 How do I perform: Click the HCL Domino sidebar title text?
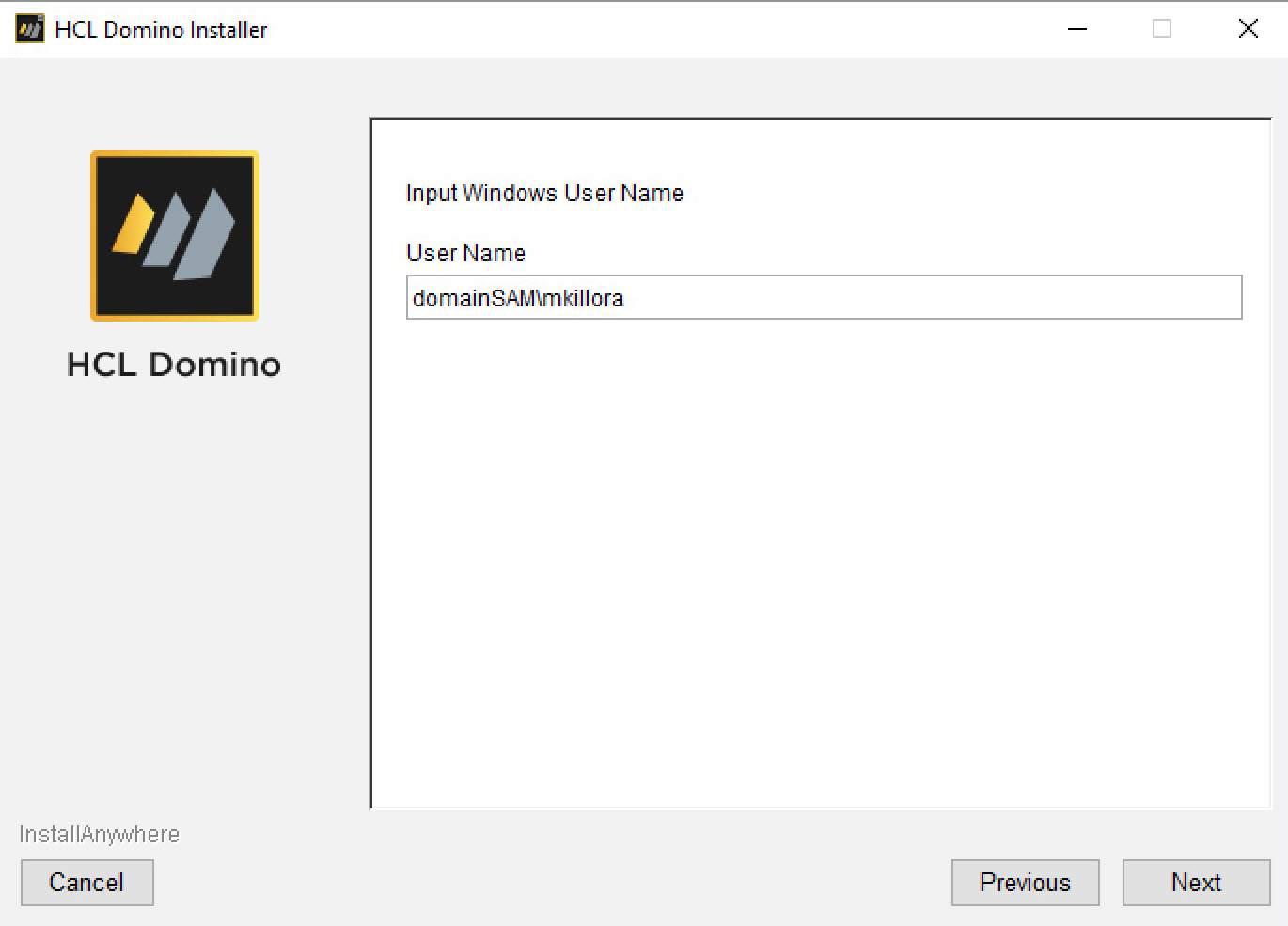[x=173, y=365]
